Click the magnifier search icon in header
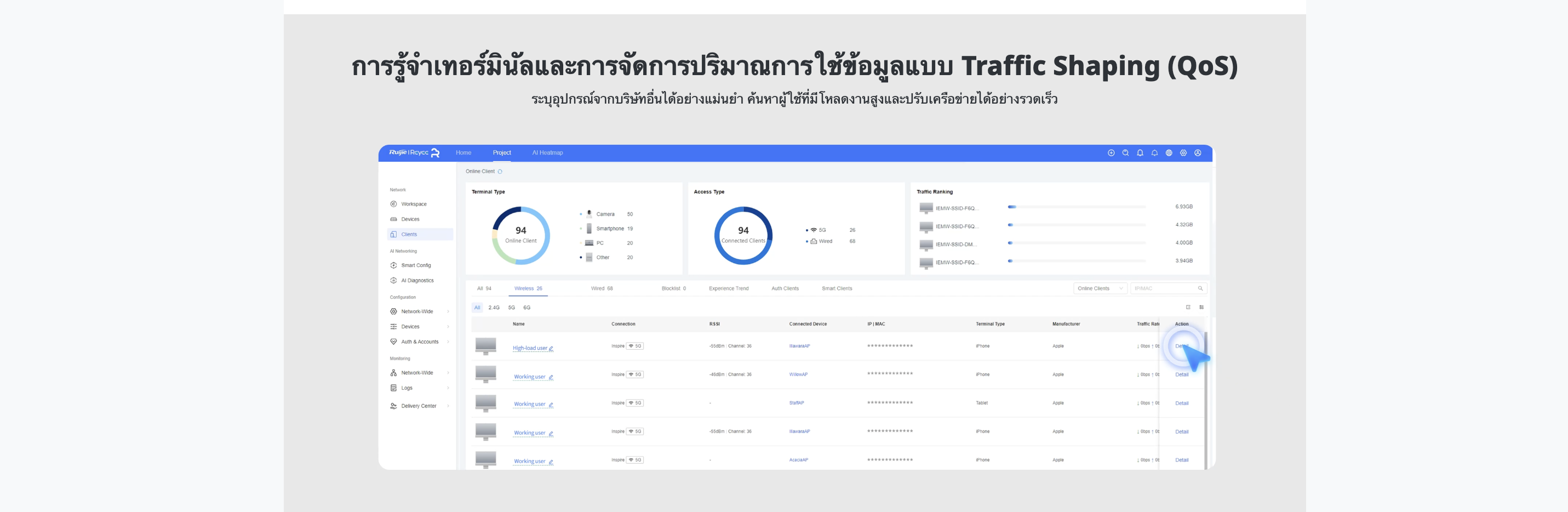This screenshot has height=512, width=1568. (1125, 153)
